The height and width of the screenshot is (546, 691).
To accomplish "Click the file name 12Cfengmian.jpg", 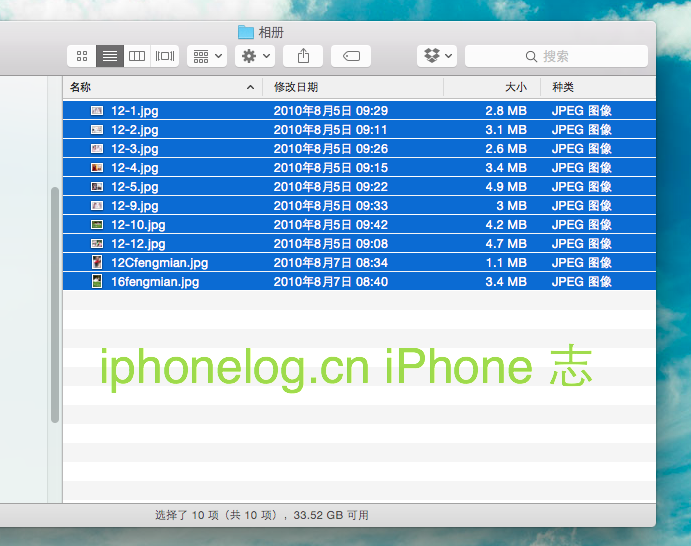I will point(160,263).
